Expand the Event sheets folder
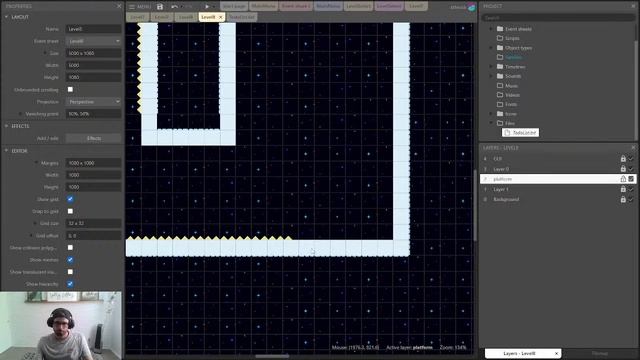This screenshot has height=360, width=640. [491, 29]
